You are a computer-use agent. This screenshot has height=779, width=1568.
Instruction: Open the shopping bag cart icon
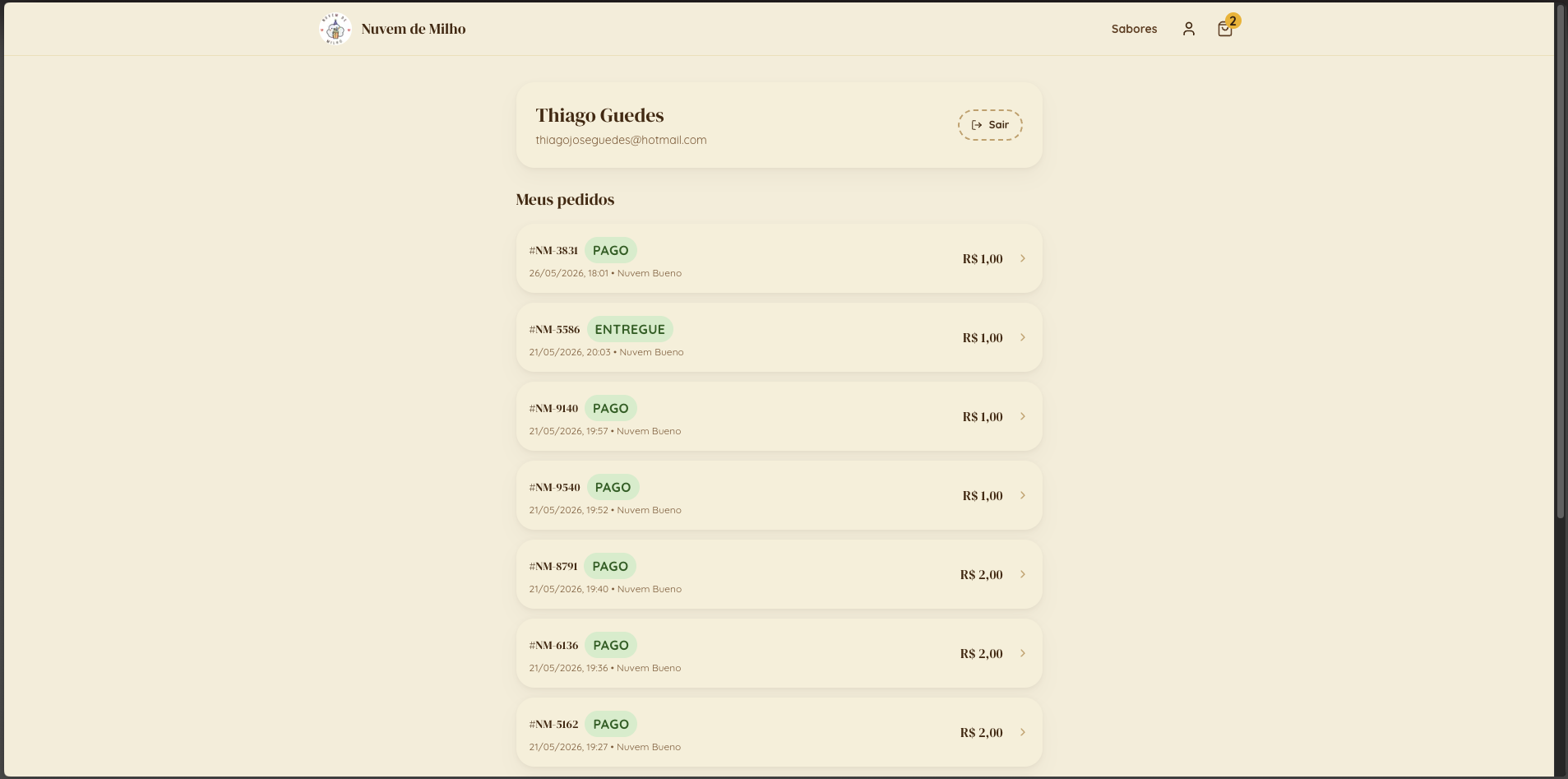point(1224,29)
